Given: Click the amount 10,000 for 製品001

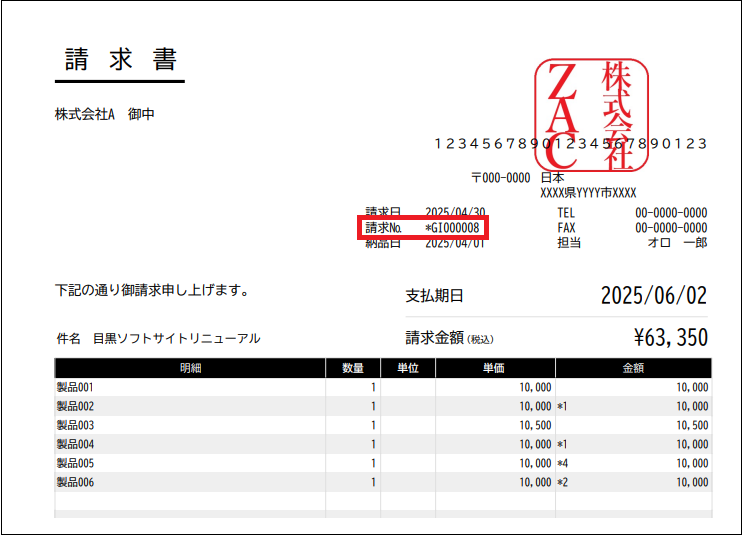Looking at the screenshot, I should tap(692, 387).
